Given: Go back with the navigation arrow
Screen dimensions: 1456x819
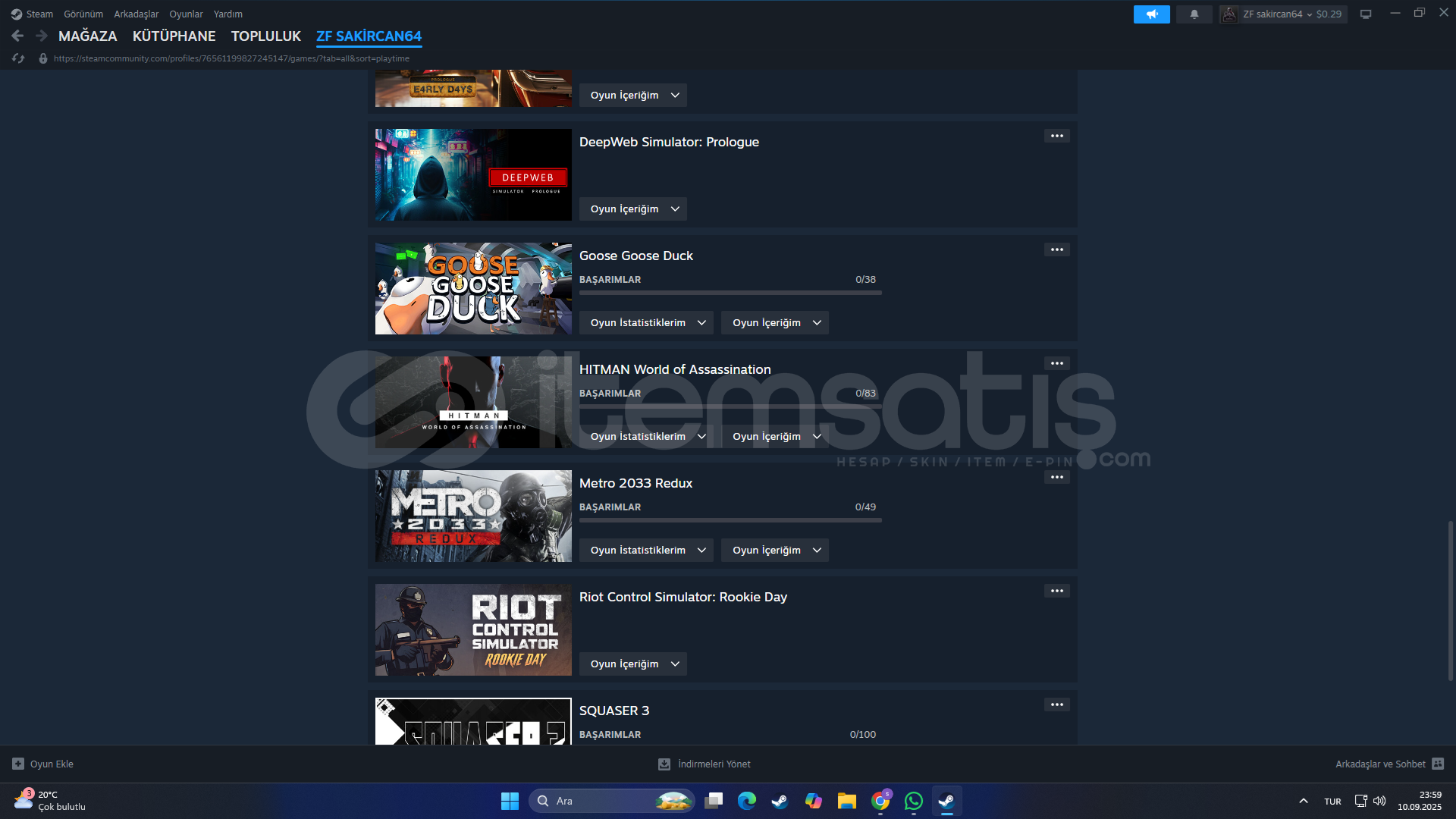Looking at the screenshot, I should tap(17, 36).
